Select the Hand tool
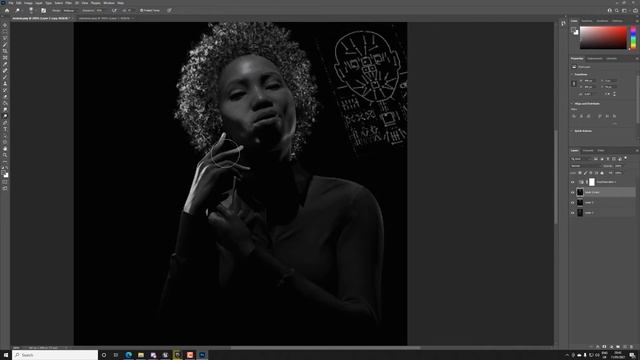640x360 pixels. coord(5,149)
